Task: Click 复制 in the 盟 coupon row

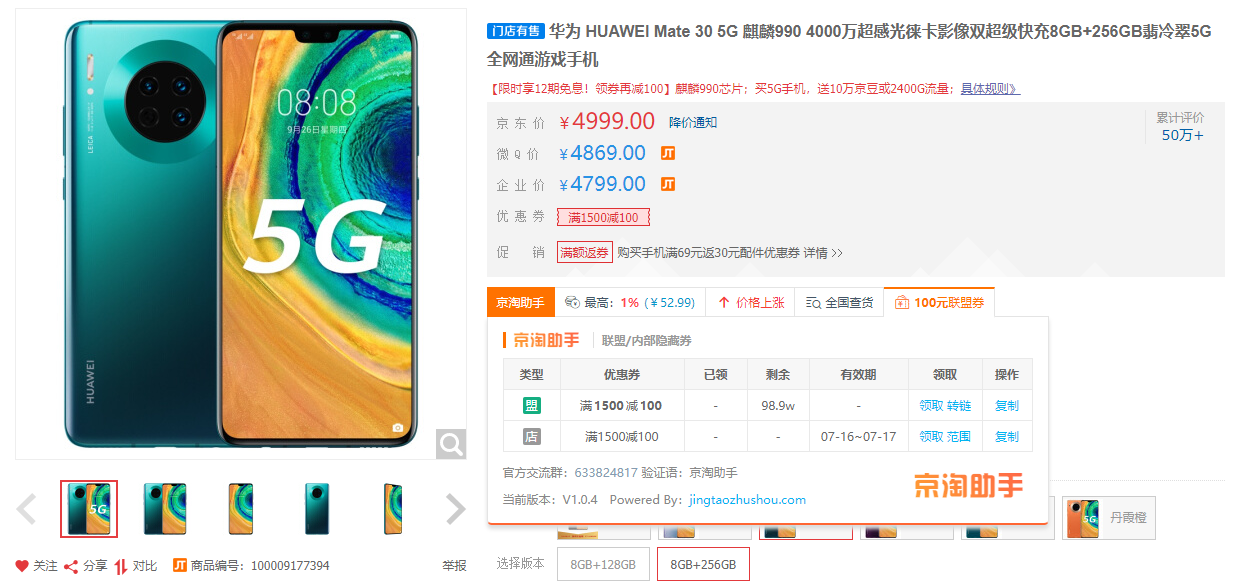Action: pyautogui.click(x=1007, y=406)
